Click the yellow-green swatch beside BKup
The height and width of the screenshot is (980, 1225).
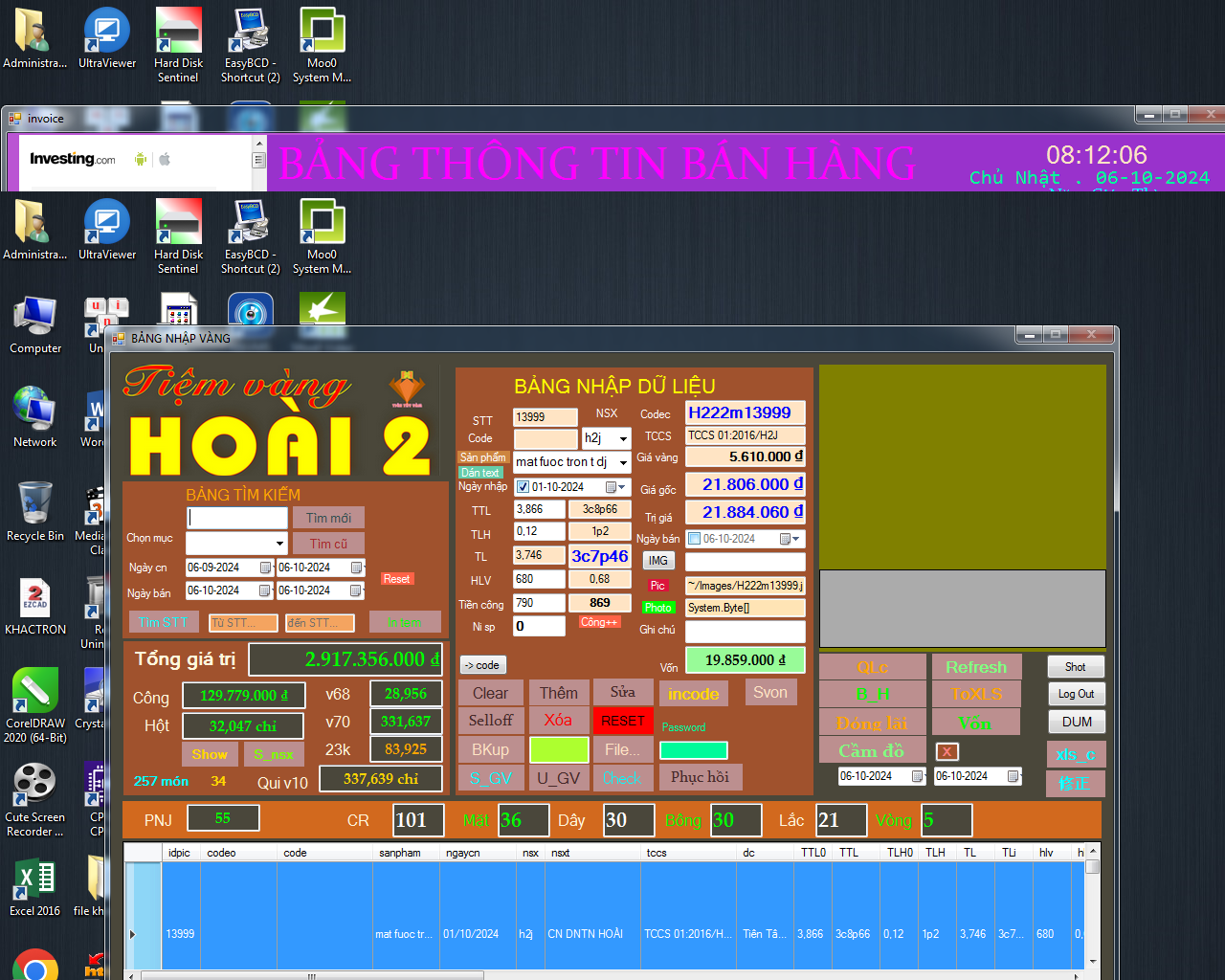coord(559,749)
